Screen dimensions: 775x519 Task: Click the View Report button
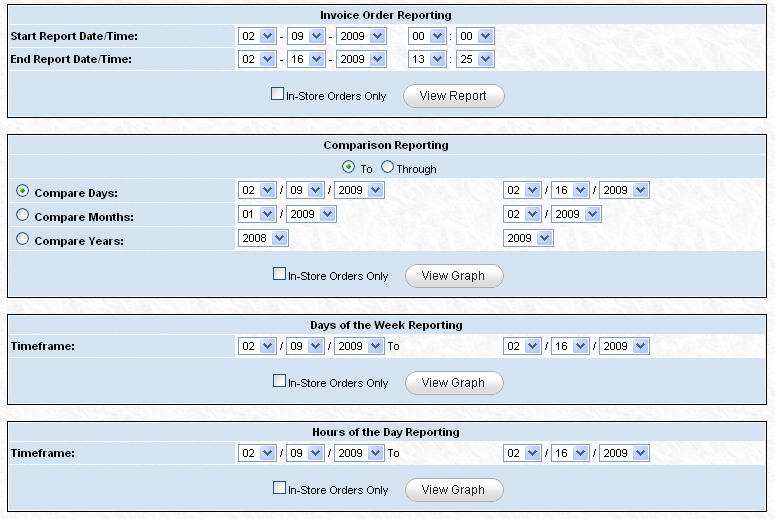point(454,96)
